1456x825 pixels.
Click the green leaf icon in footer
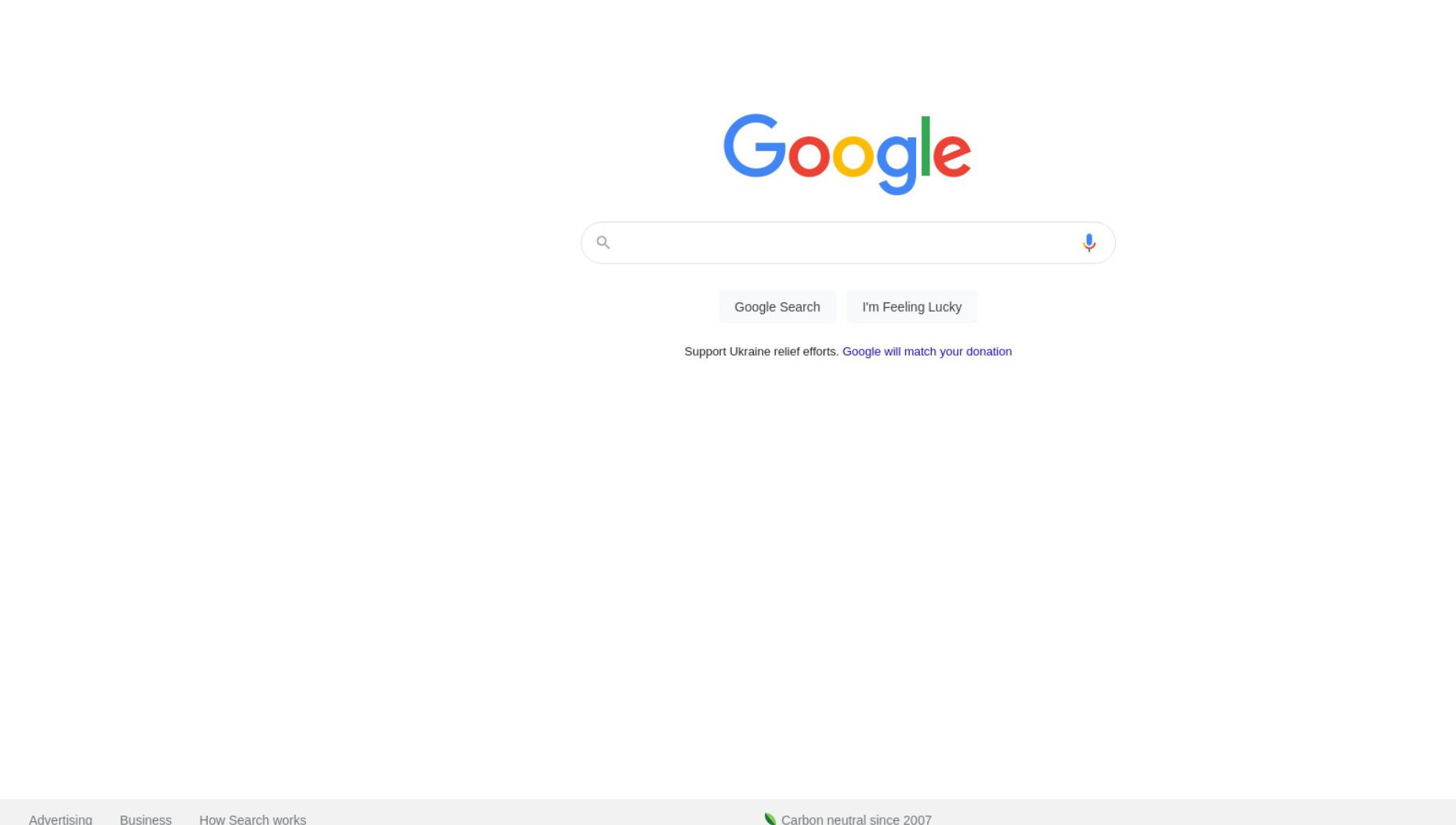pos(770,819)
